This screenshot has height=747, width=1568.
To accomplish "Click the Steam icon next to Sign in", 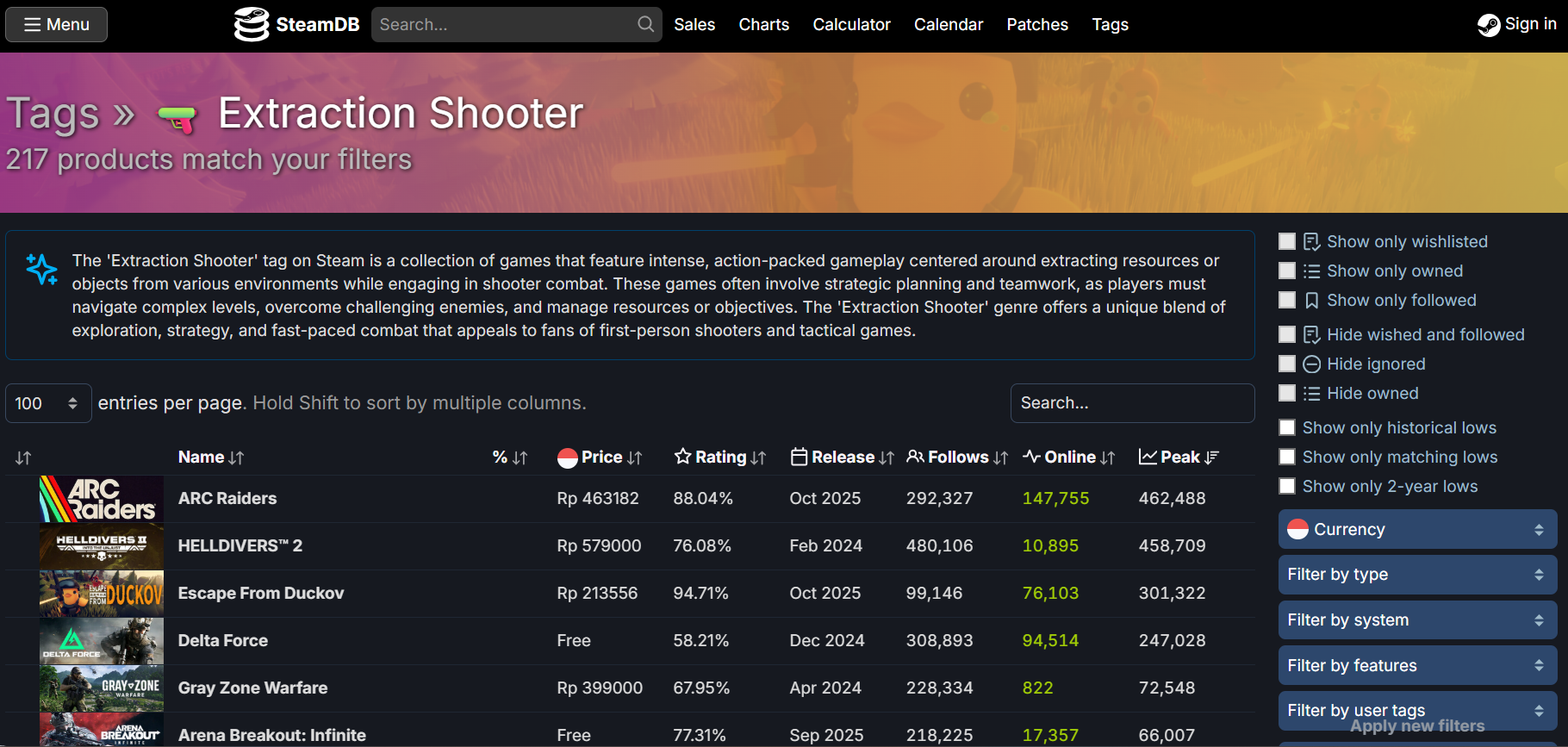I will tap(1489, 25).
